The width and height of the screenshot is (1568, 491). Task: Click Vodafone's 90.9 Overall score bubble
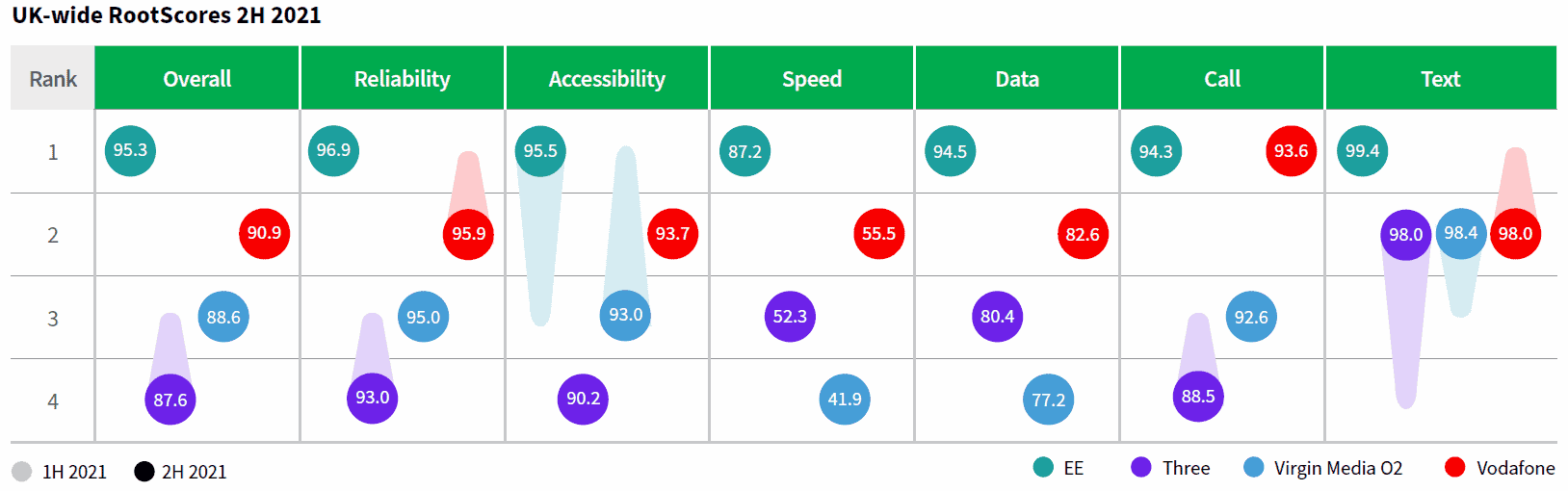pos(264,234)
